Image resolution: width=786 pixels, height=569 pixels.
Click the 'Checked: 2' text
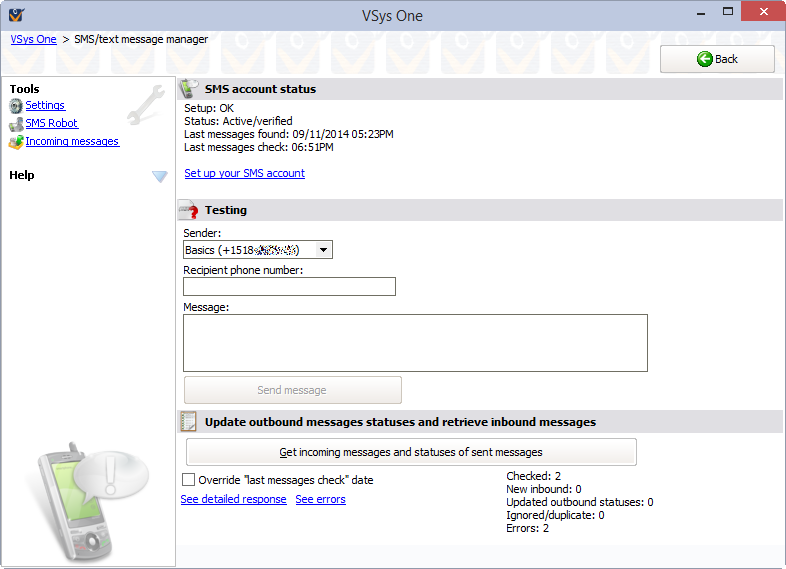pos(533,476)
